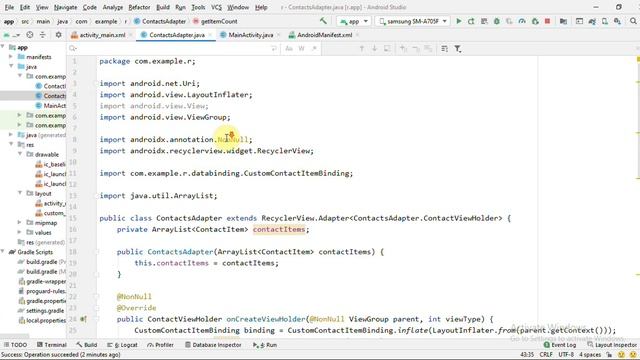Click the filter search results funnel icon
The height and width of the screenshot is (360, 640).
(458, 49)
